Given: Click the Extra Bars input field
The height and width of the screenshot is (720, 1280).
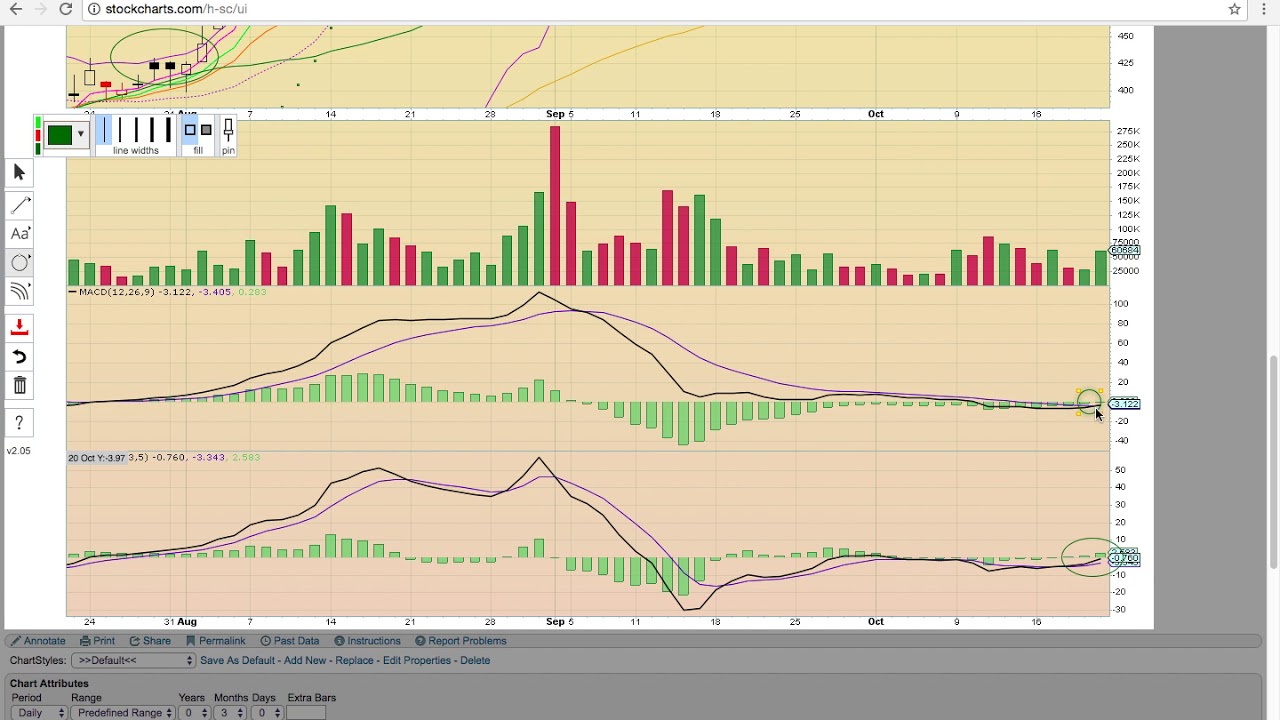Looking at the screenshot, I should pos(306,713).
